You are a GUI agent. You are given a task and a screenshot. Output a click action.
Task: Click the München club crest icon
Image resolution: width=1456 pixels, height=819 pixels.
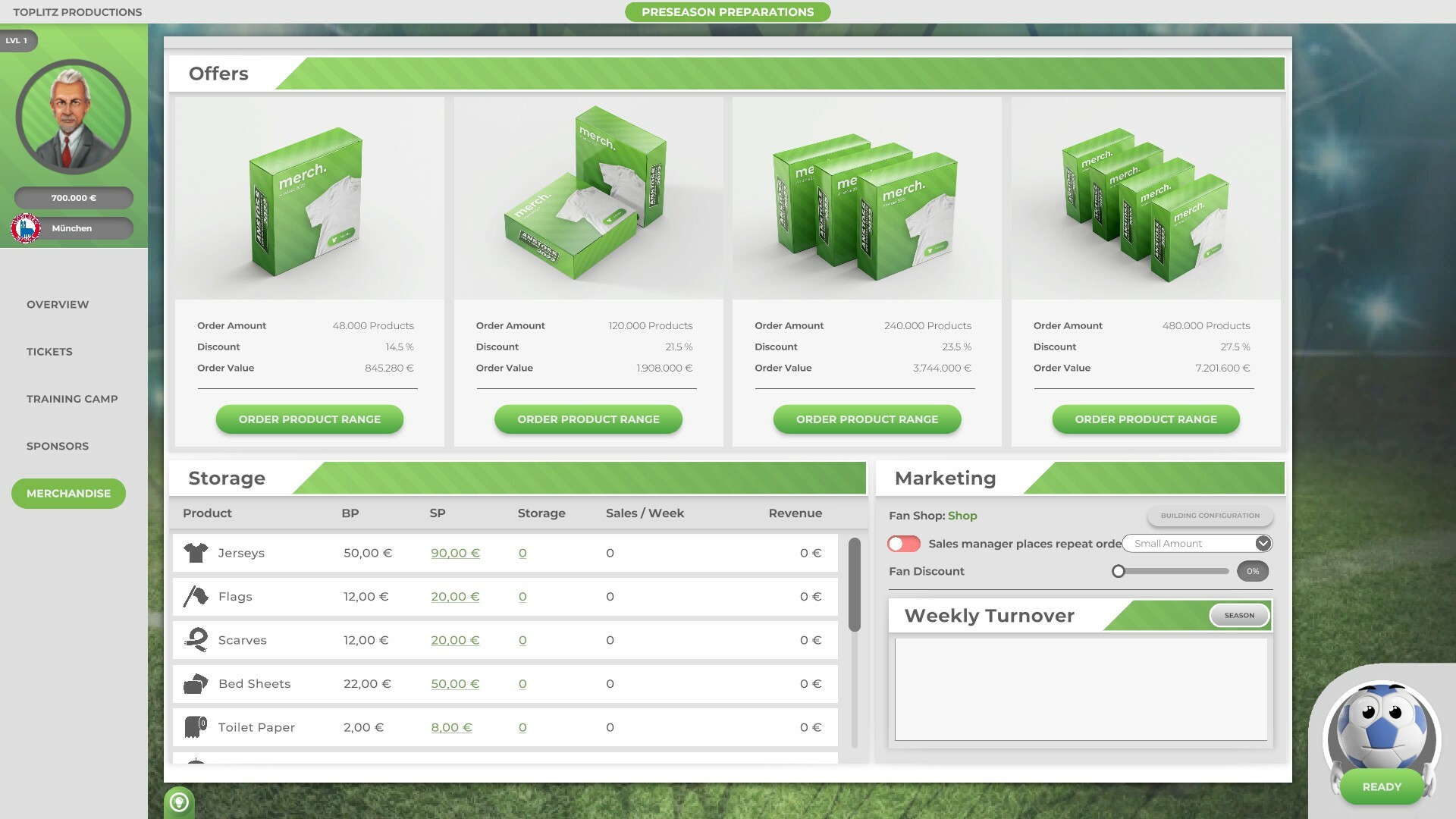point(26,228)
